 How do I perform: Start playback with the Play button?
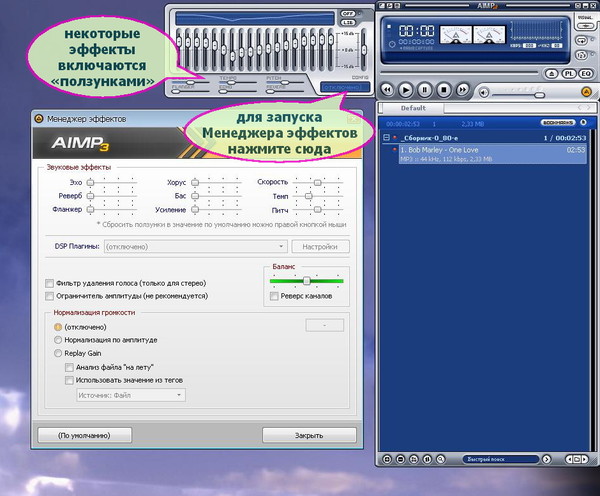point(406,90)
